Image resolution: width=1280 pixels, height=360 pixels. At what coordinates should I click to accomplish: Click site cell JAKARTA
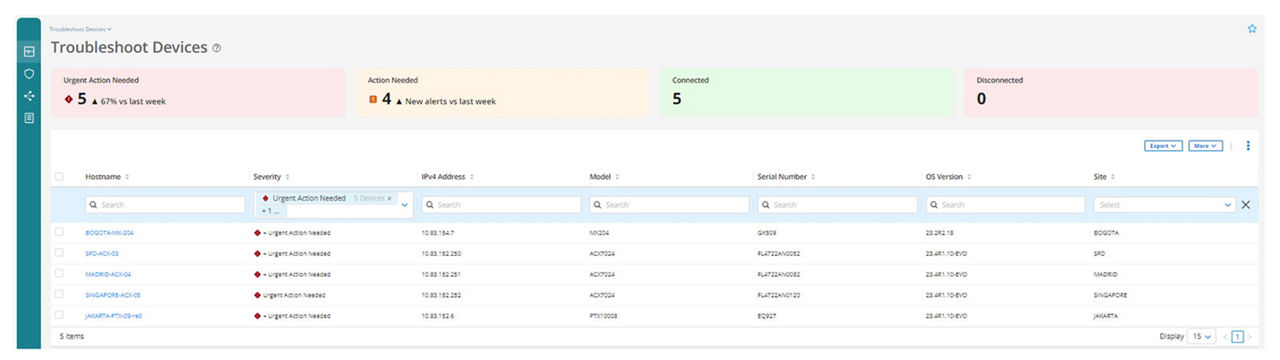click(1107, 316)
